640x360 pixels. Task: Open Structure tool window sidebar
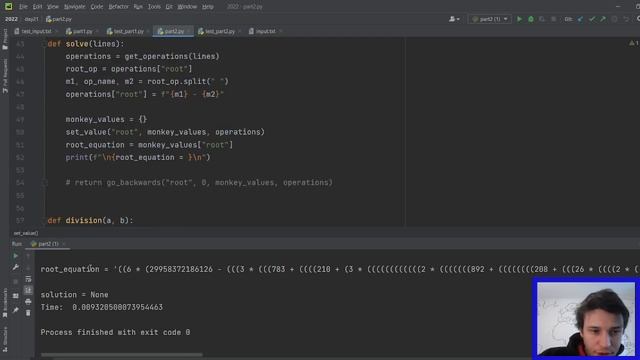(x=5, y=339)
